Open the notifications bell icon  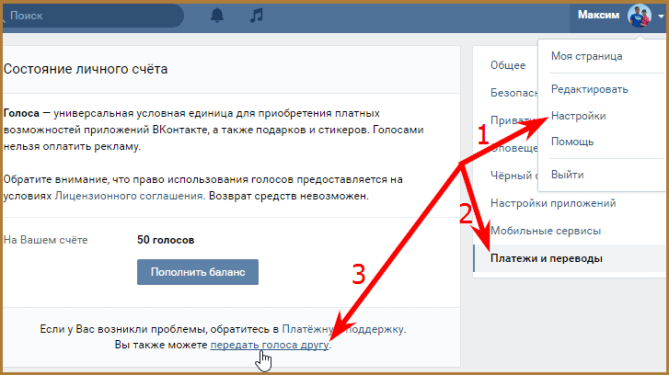217,15
